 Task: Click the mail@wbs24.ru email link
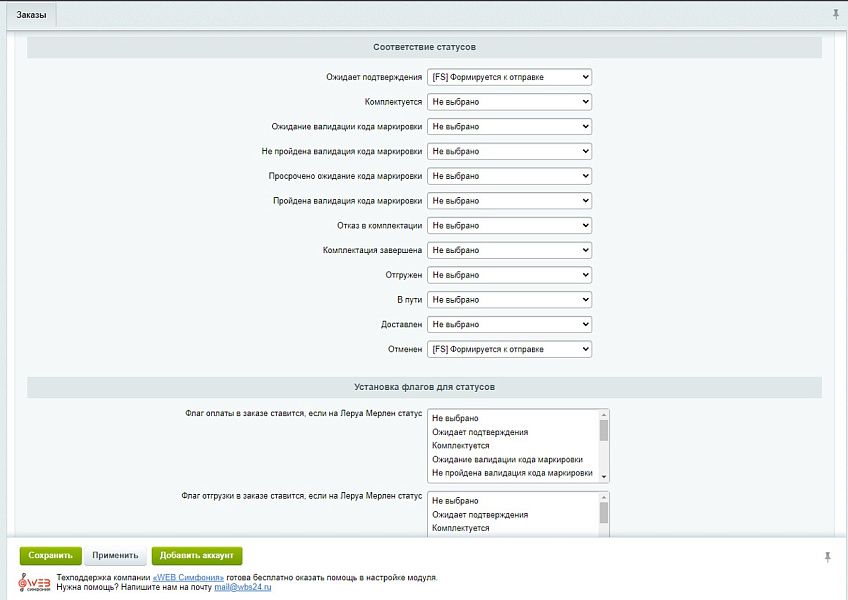click(x=242, y=588)
